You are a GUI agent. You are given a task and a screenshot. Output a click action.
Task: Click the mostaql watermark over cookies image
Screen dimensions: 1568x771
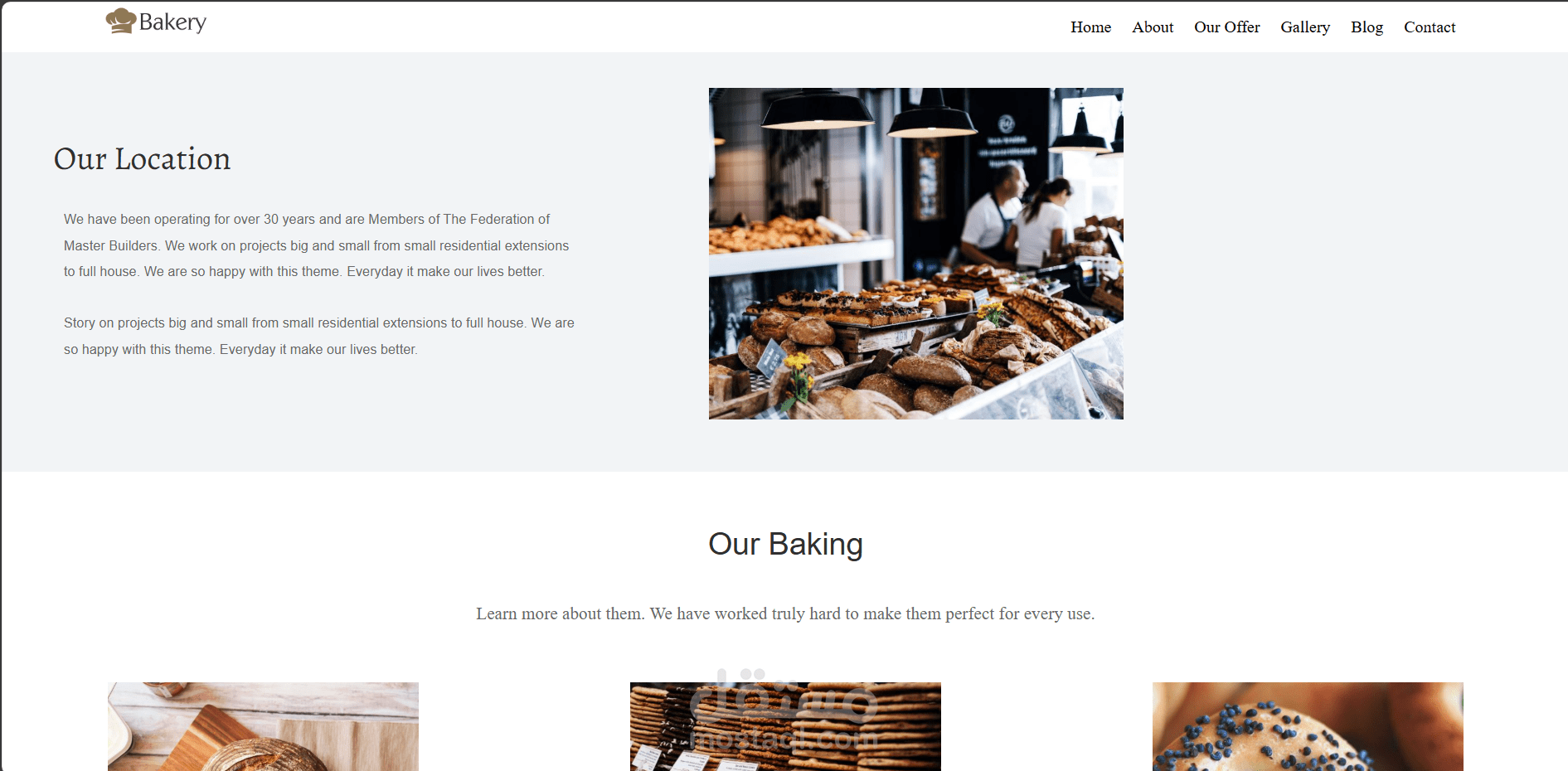click(784, 711)
